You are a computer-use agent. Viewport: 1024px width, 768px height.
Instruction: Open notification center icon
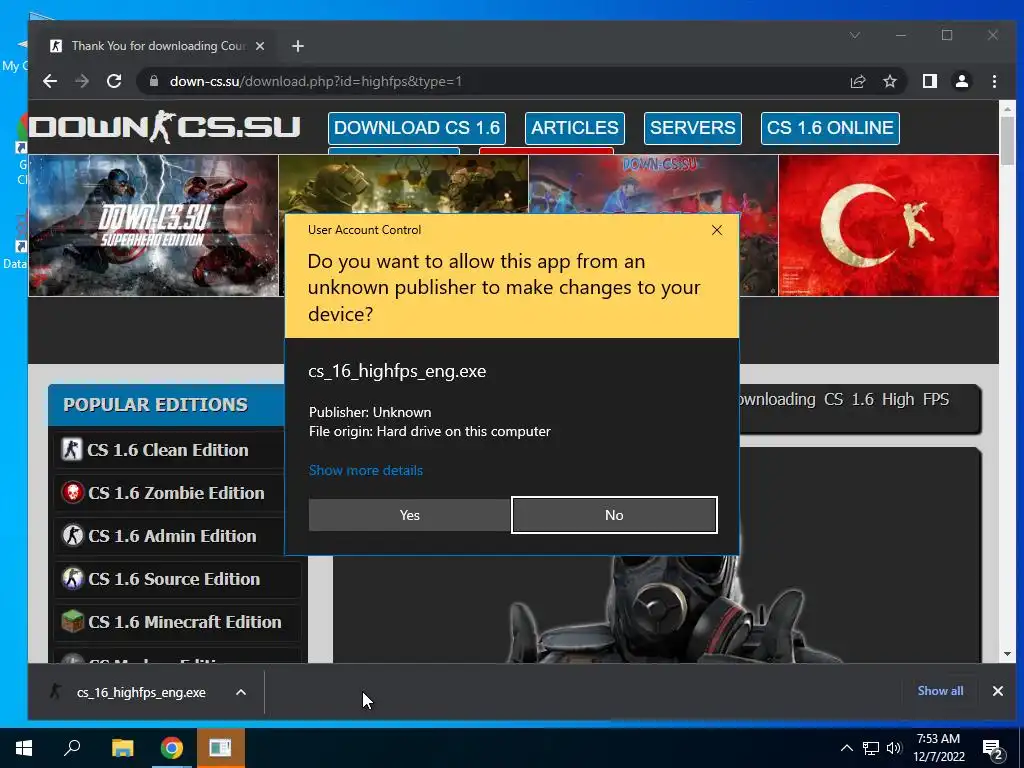pos(994,750)
